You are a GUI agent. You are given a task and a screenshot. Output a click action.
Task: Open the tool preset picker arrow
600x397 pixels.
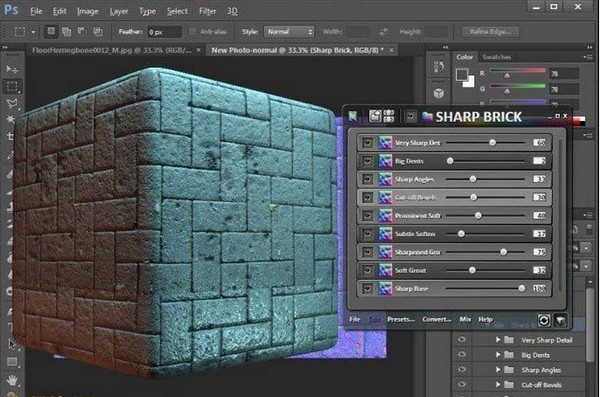coord(33,32)
